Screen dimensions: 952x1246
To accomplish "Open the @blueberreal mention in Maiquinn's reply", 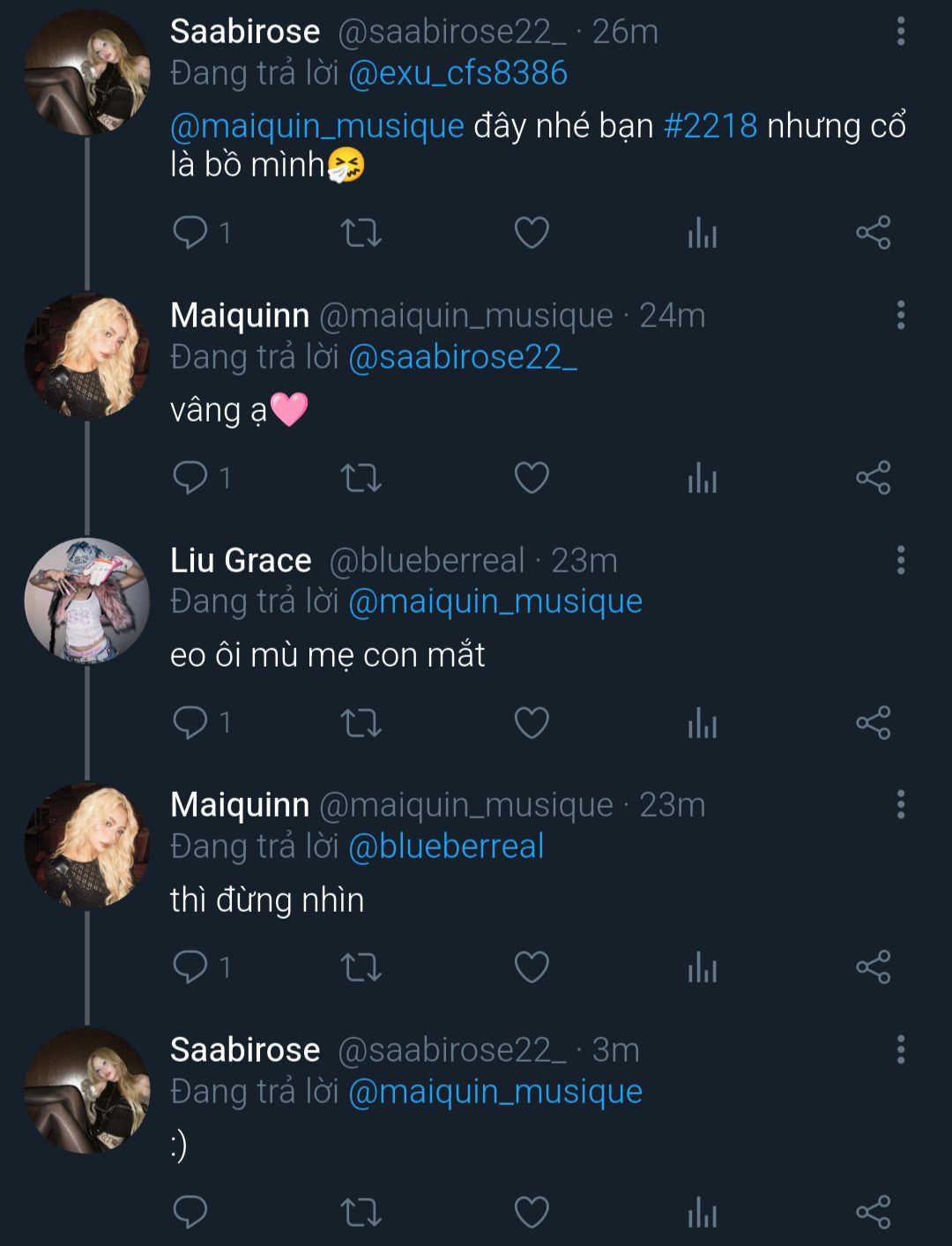I will click(446, 847).
